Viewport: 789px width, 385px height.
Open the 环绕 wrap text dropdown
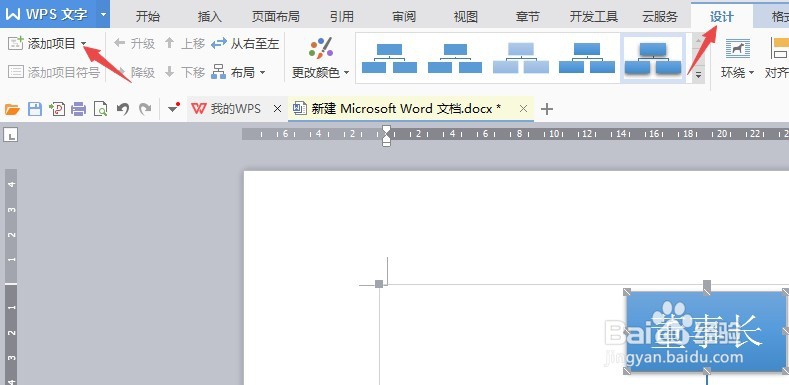click(738, 59)
